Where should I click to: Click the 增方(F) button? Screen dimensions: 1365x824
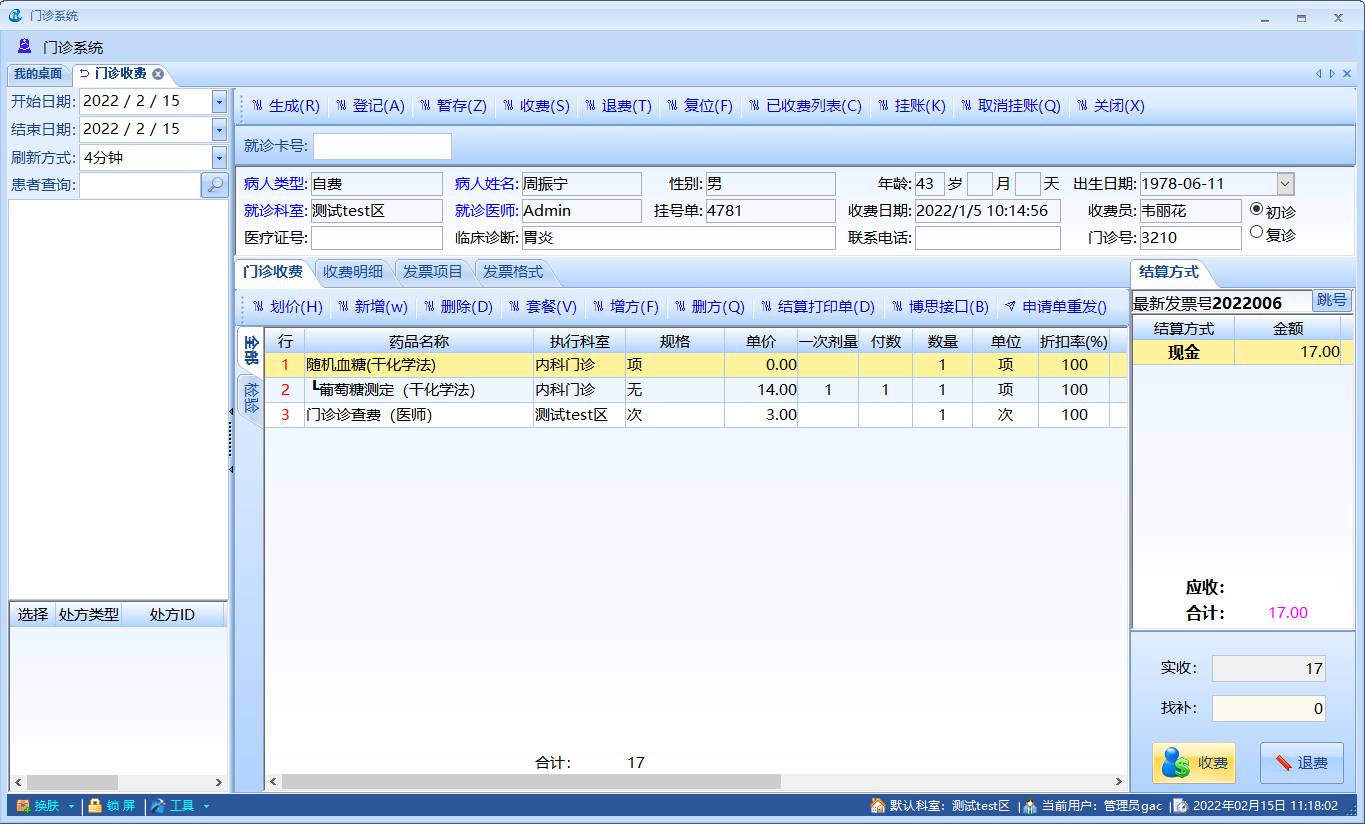coord(625,307)
